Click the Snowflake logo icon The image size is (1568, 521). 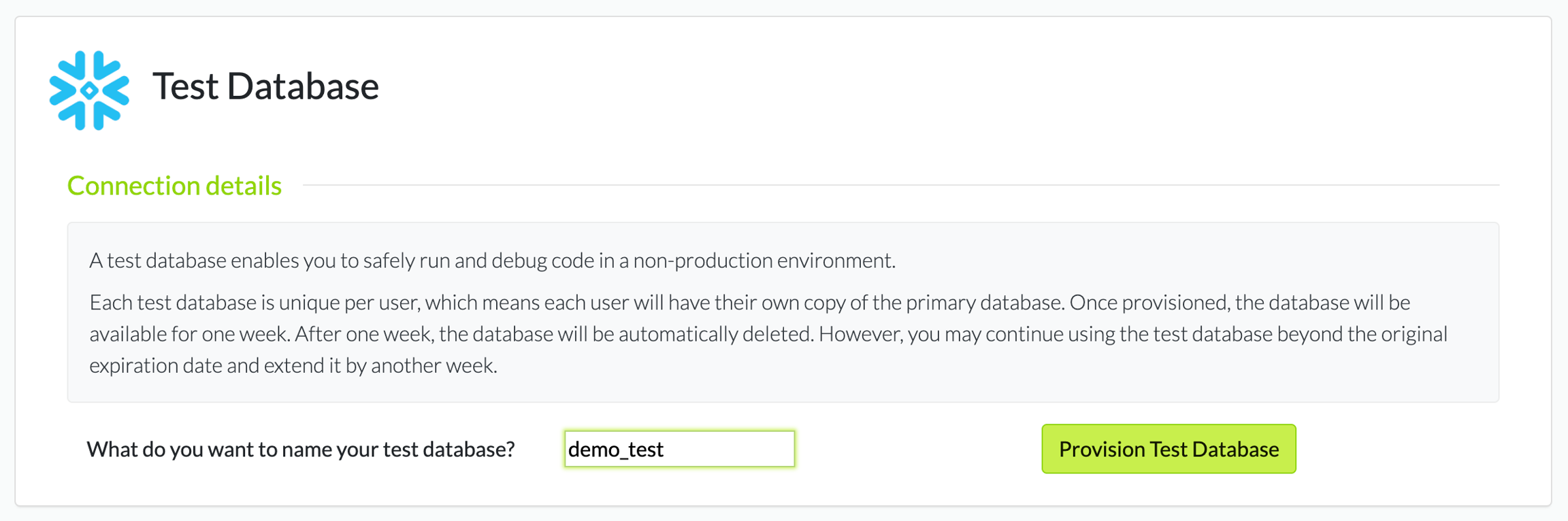coord(89,90)
